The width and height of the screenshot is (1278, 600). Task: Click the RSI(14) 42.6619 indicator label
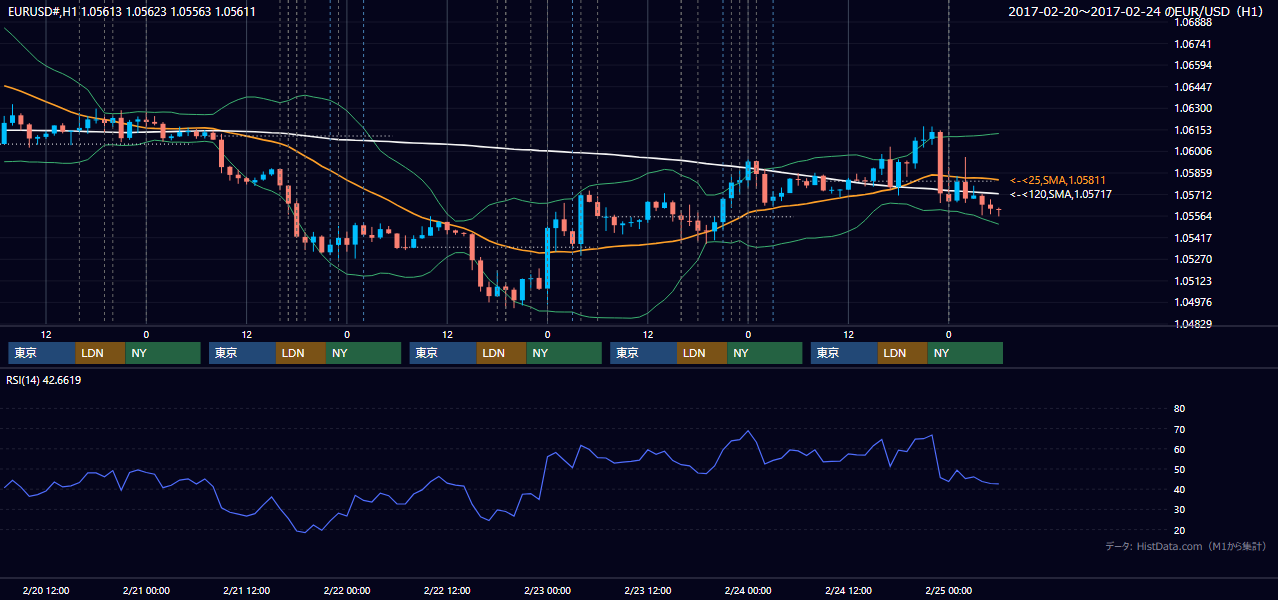(x=44, y=380)
